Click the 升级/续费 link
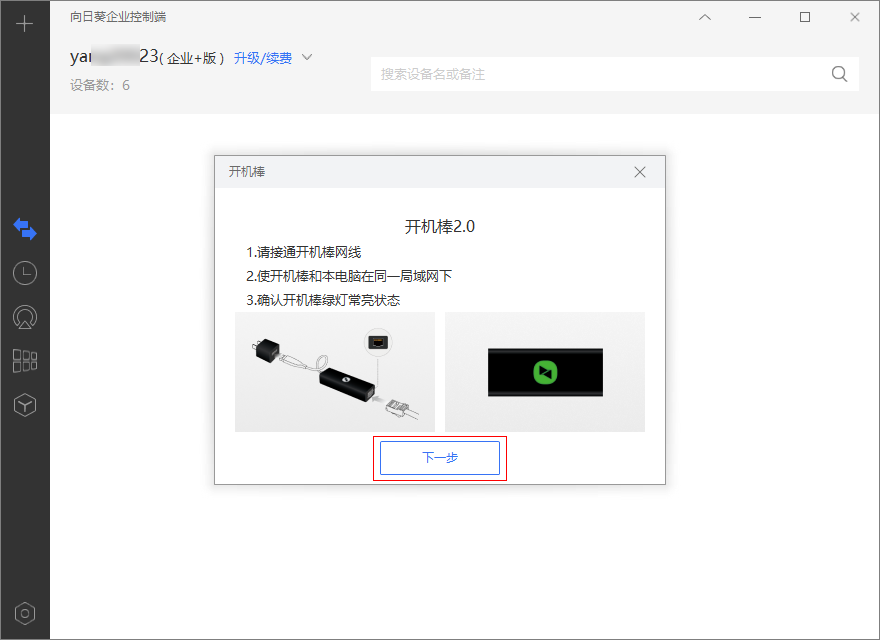 (263, 58)
